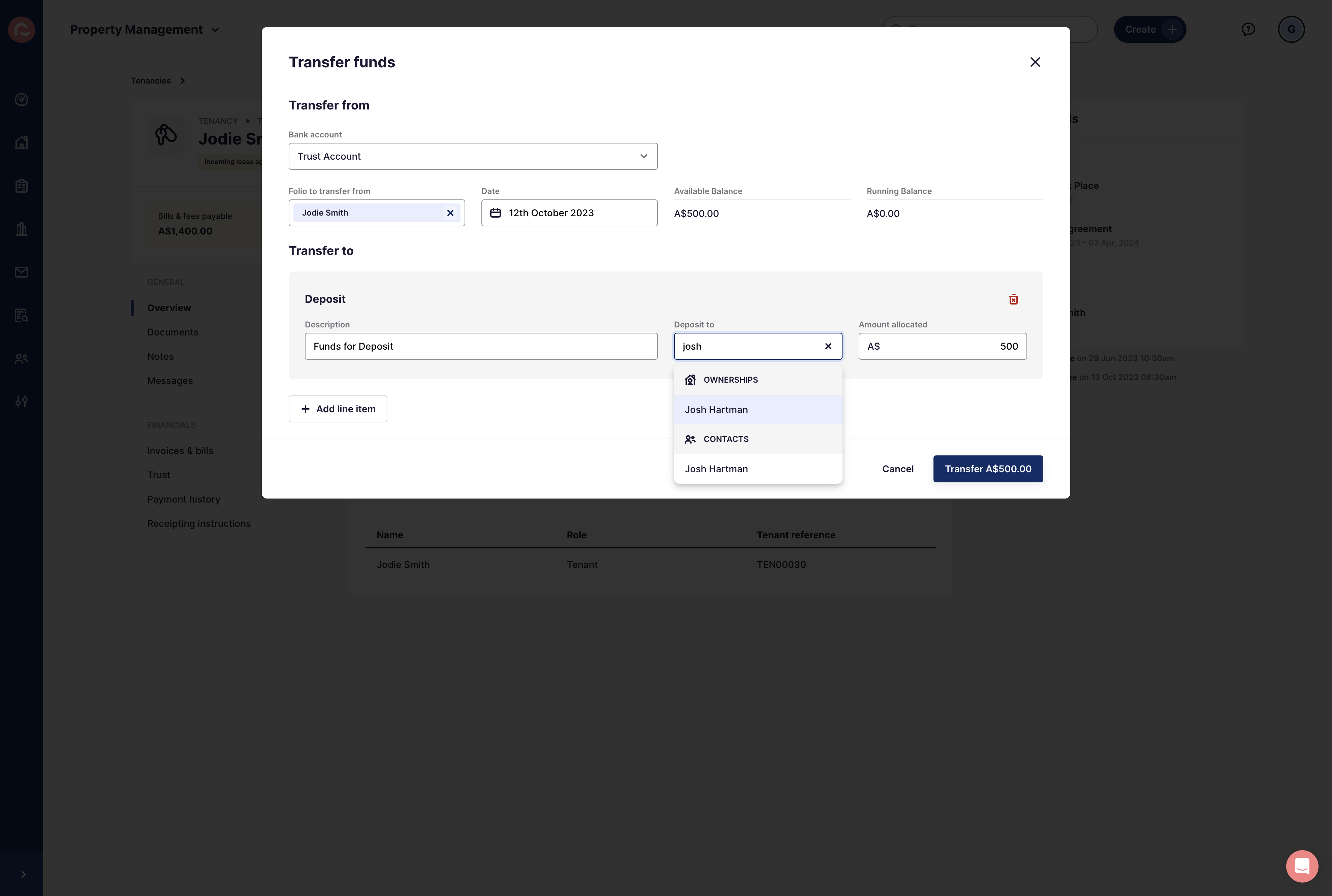Image resolution: width=1332 pixels, height=896 pixels.
Task: Open the settings sliders sidebar icon
Action: (x=22, y=402)
